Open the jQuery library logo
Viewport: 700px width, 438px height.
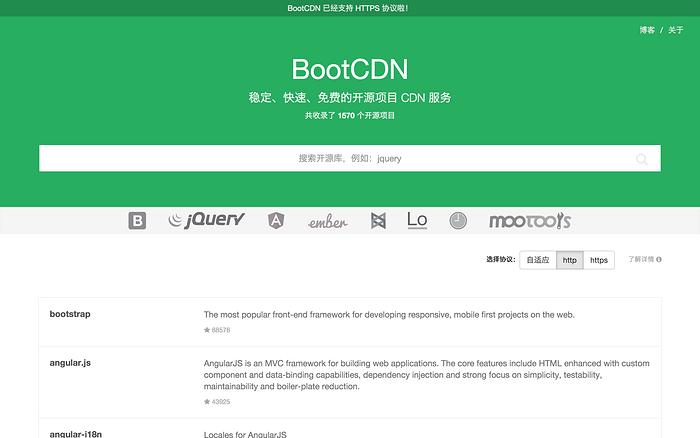click(206, 221)
